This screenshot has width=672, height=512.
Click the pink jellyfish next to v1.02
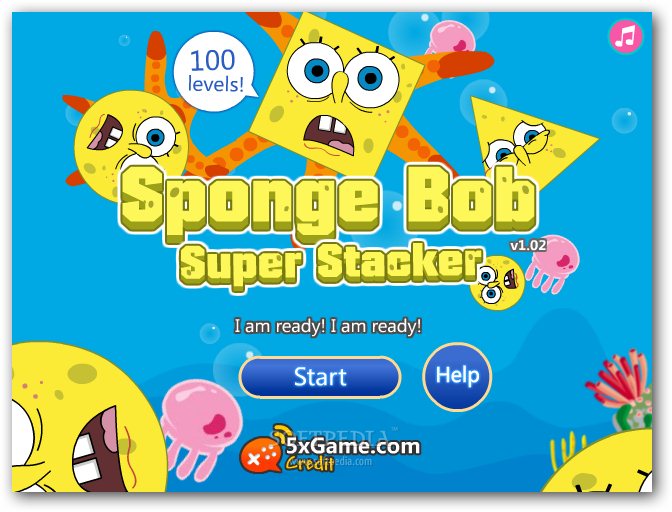[554, 263]
